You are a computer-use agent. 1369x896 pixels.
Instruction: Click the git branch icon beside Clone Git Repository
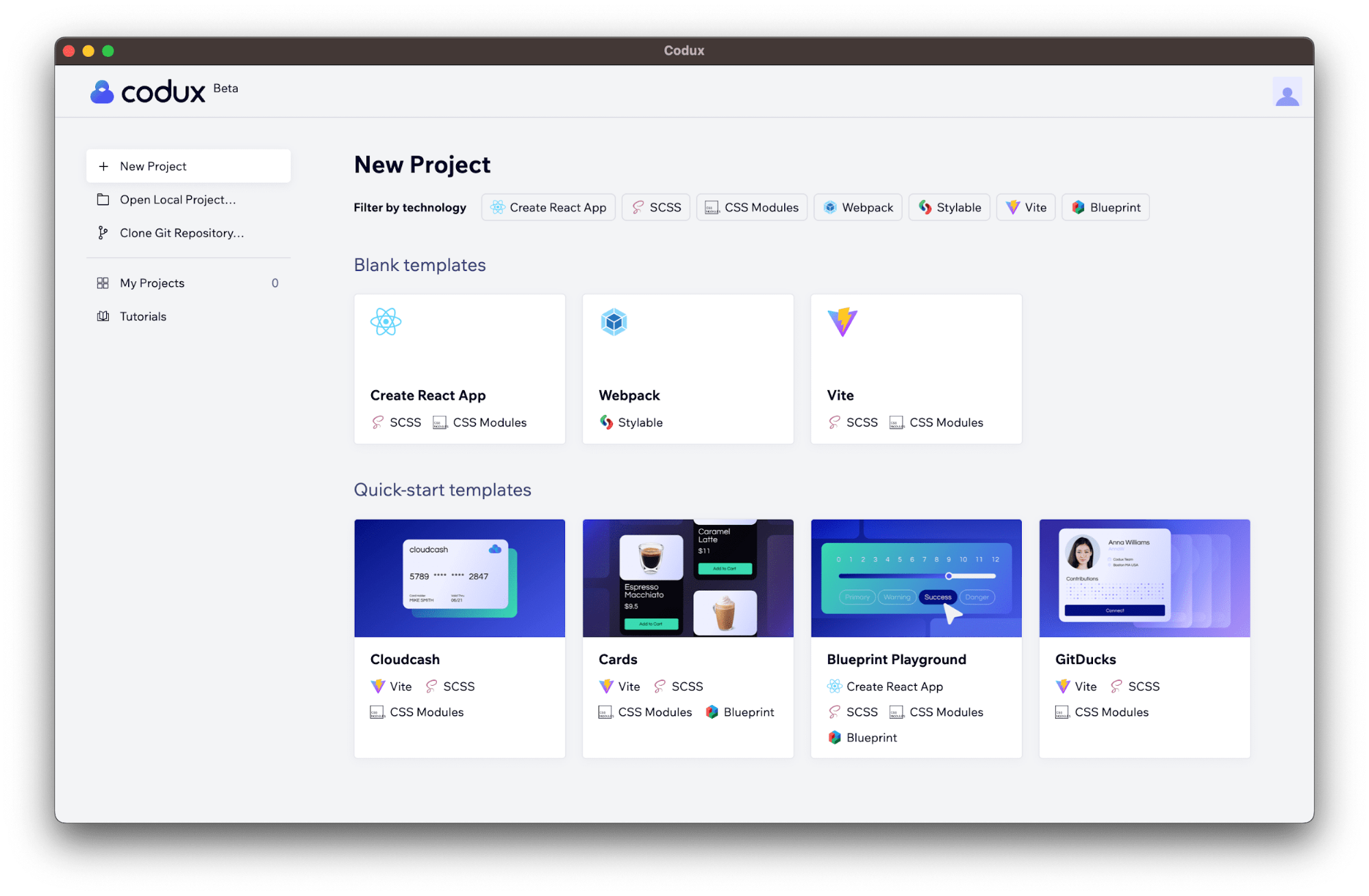point(103,233)
